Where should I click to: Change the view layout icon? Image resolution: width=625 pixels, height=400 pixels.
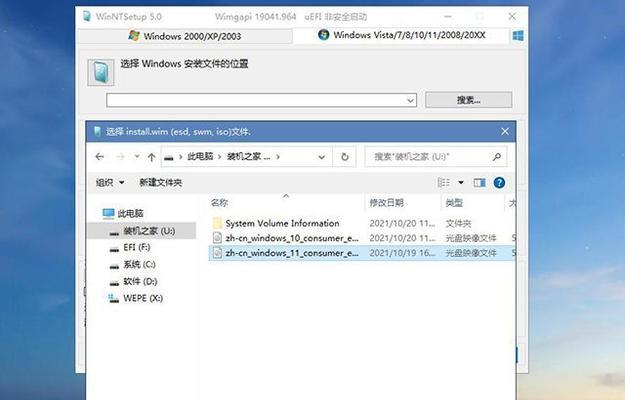coord(444,182)
